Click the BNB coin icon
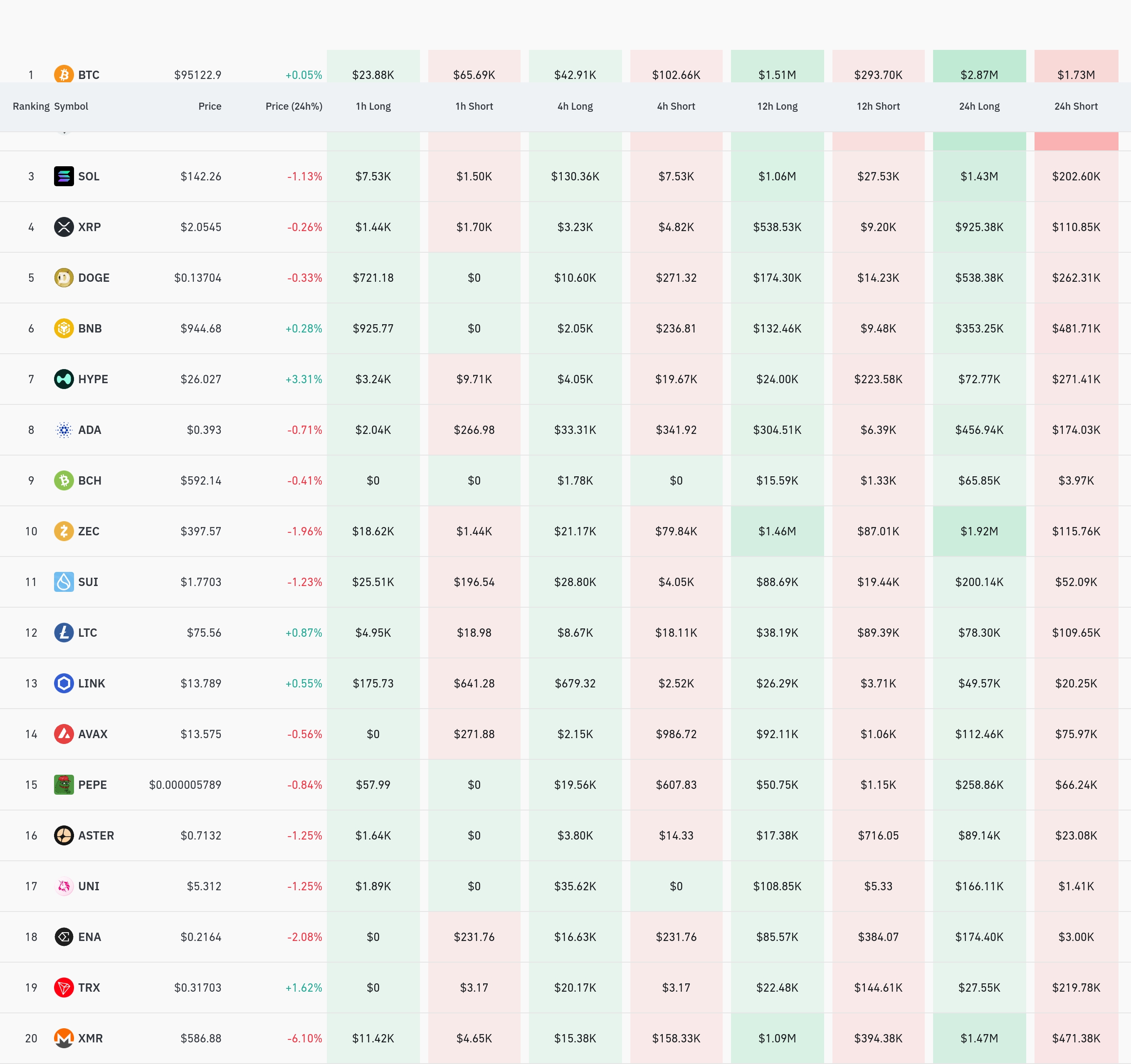Viewport: 1131px width, 1064px height. coord(64,328)
